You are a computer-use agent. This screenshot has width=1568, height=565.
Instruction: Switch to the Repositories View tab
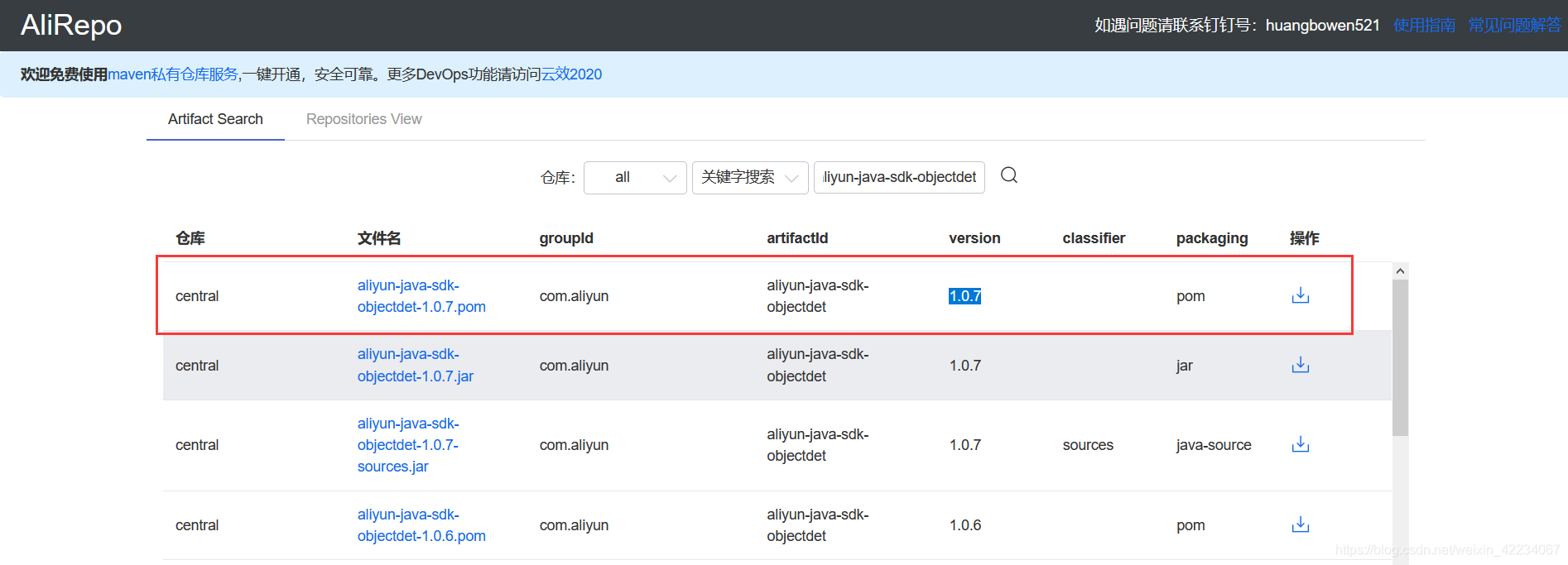coord(363,119)
